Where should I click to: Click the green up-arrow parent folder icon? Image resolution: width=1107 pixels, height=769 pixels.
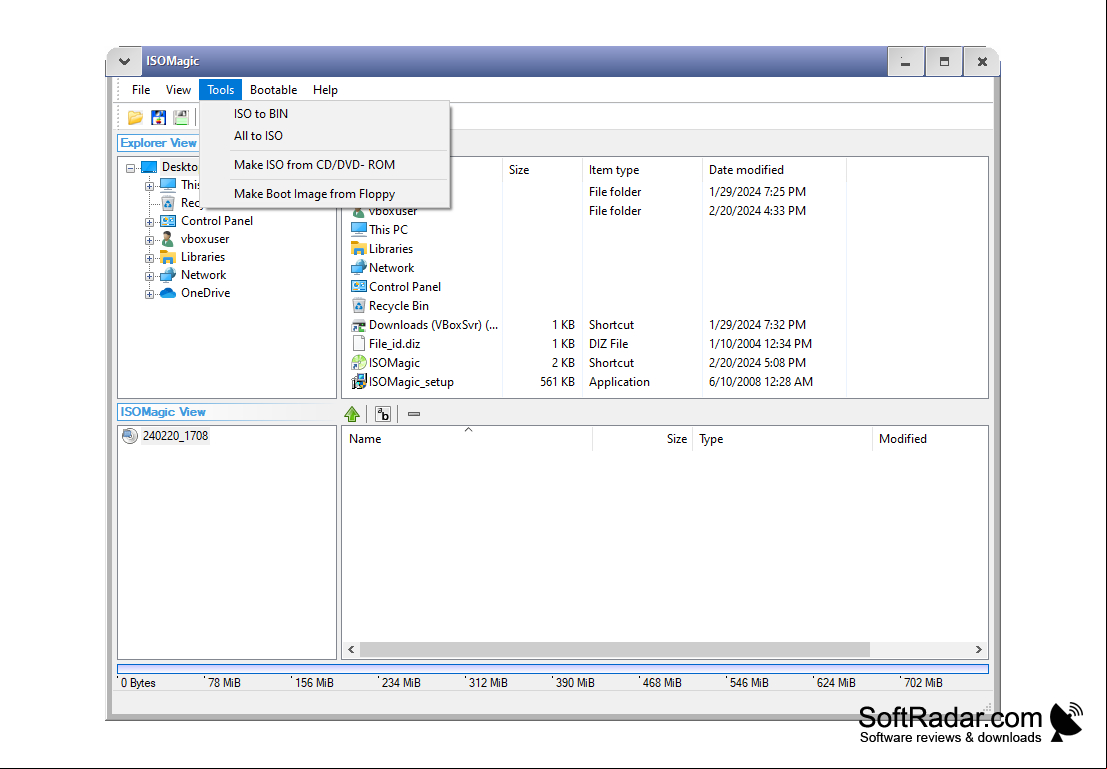pos(352,414)
